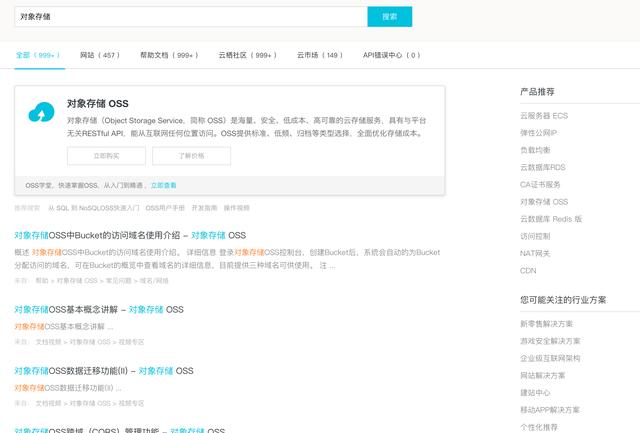Open CDN in product recommendations
The image size is (640, 433).
point(528,271)
